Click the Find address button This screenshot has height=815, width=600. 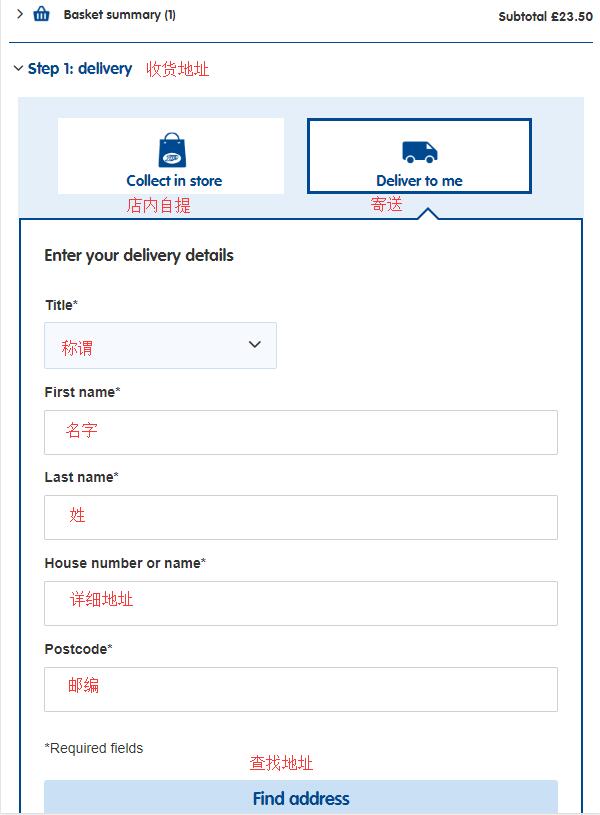coord(300,798)
